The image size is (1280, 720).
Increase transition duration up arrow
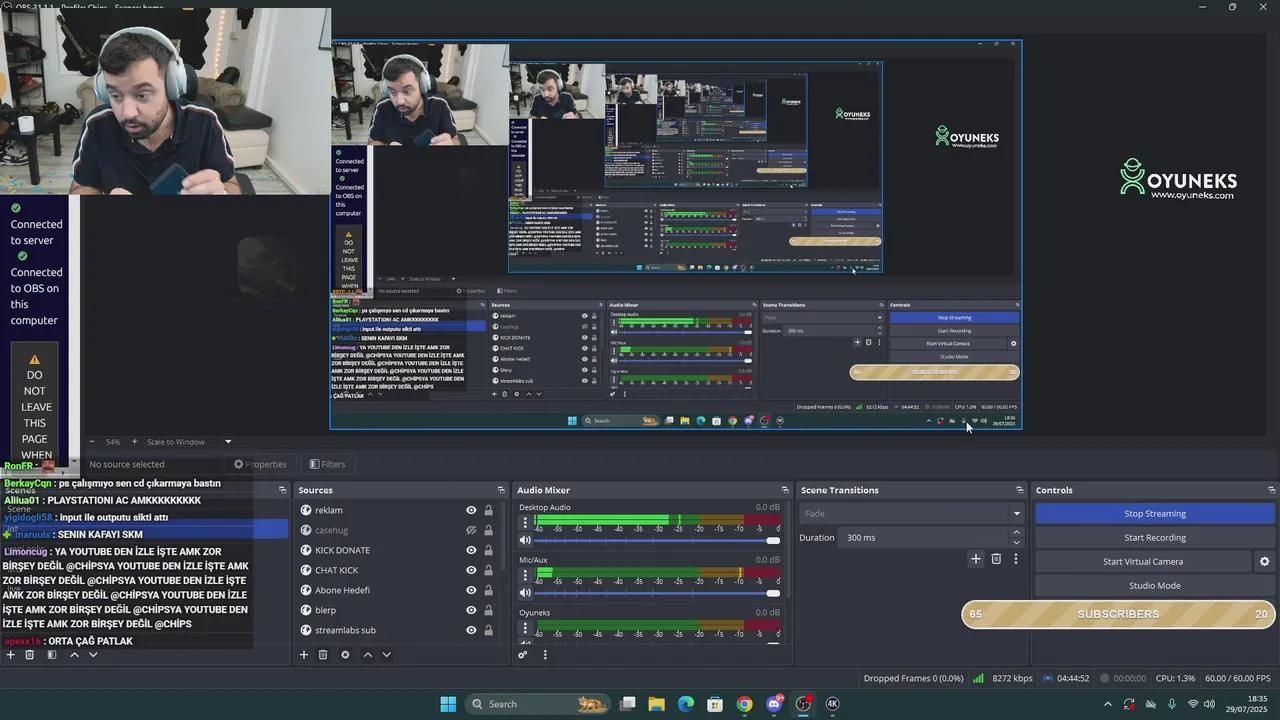point(1016,532)
